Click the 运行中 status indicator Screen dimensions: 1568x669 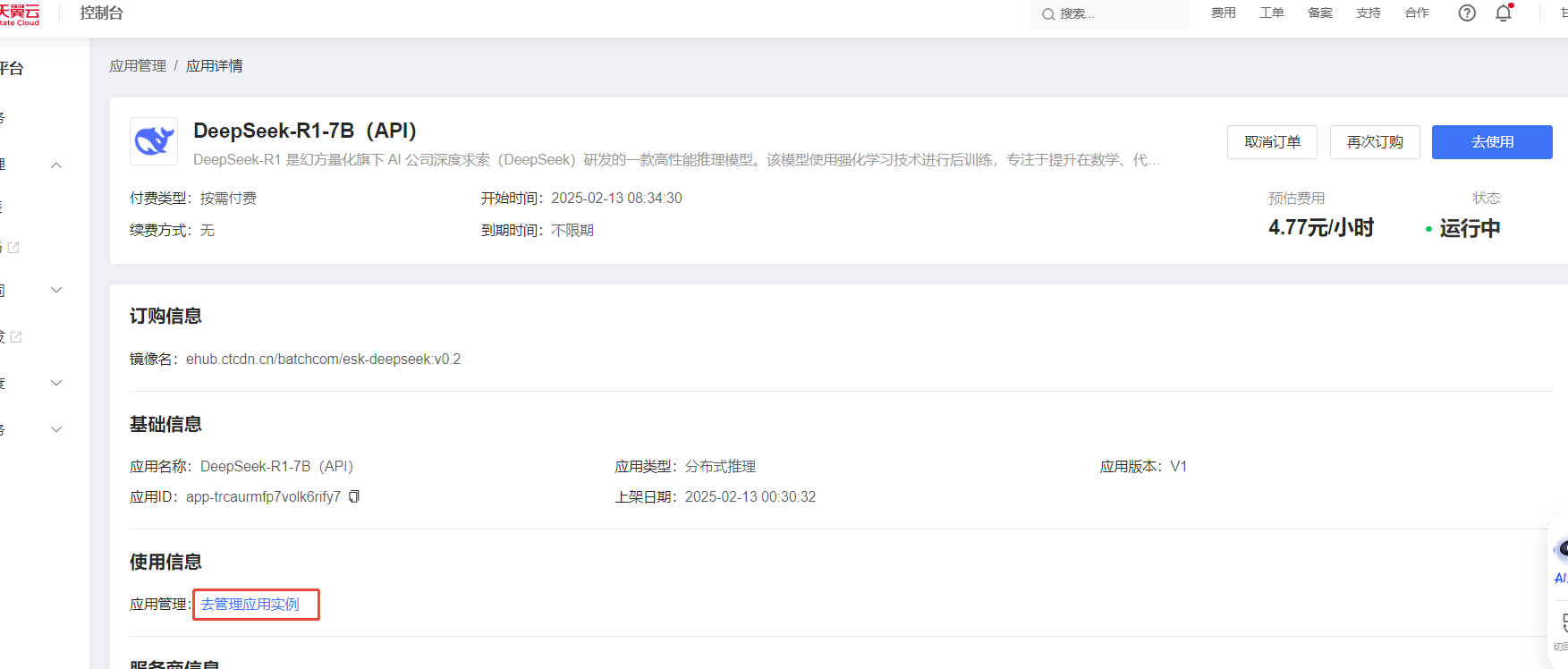click(x=1463, y=228)
